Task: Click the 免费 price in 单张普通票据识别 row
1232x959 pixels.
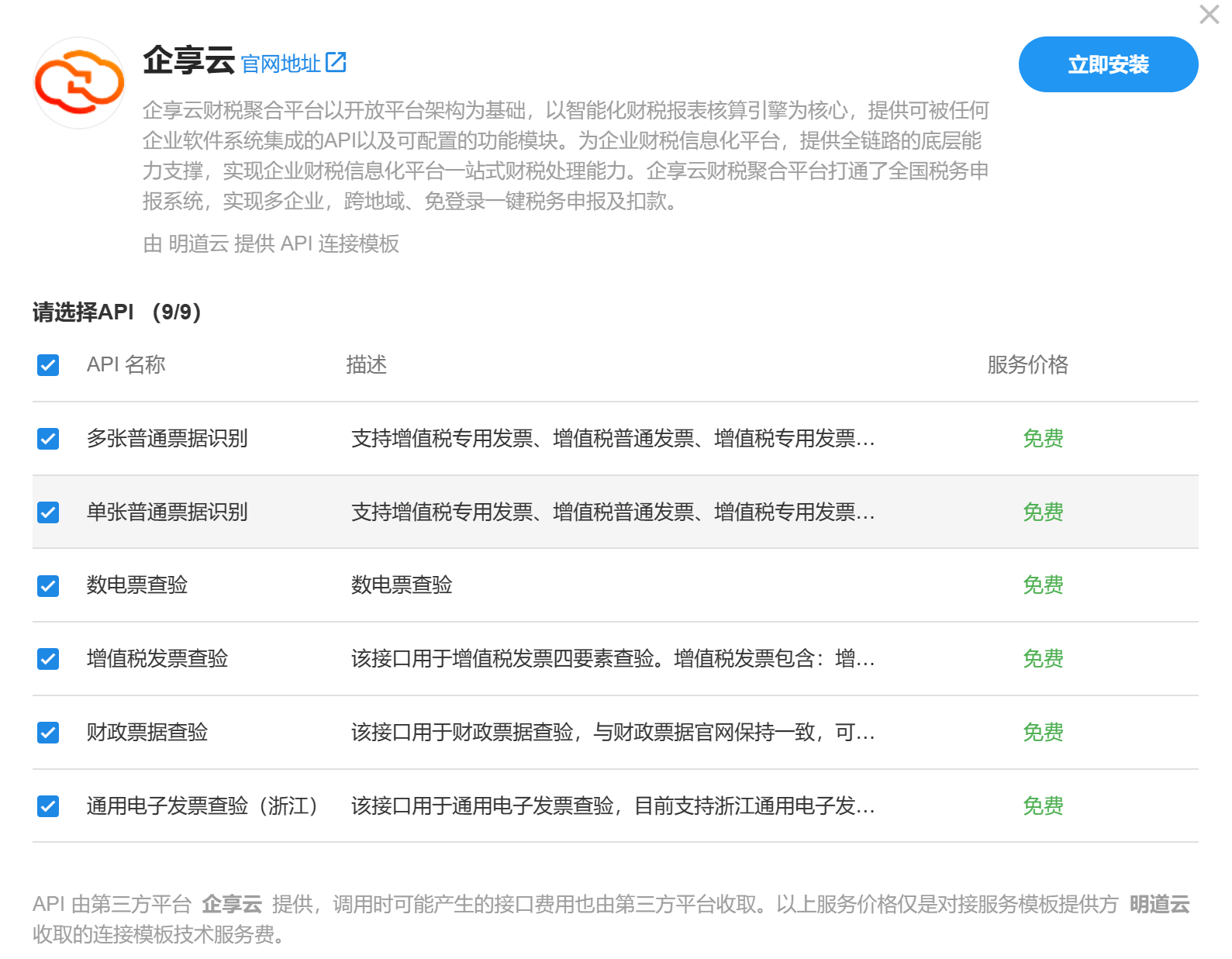Action: pos(1043,512)
